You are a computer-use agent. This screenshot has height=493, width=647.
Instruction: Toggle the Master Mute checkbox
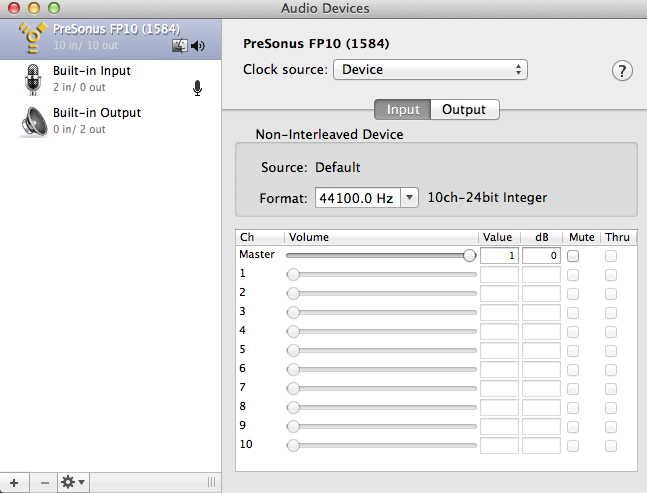(573, 256)
